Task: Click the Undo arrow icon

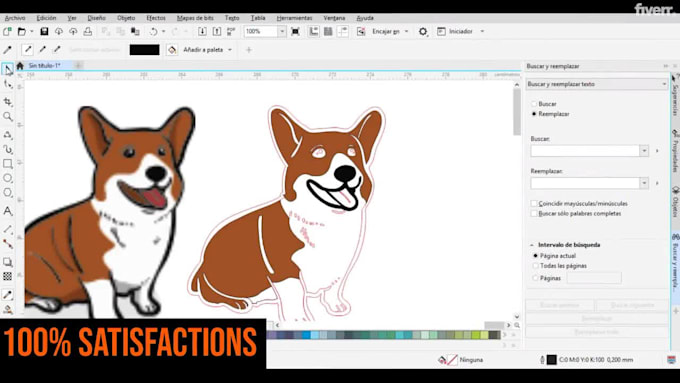Action: point(154,31)
